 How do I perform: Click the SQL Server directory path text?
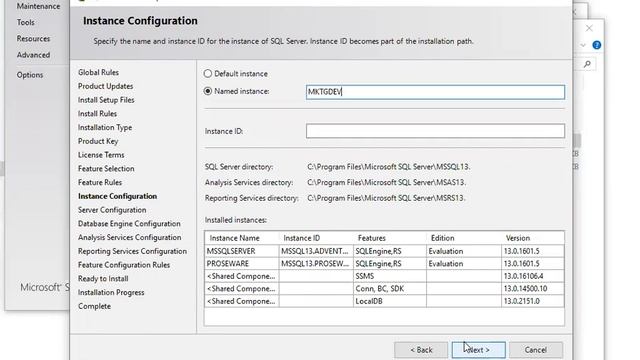389,167
